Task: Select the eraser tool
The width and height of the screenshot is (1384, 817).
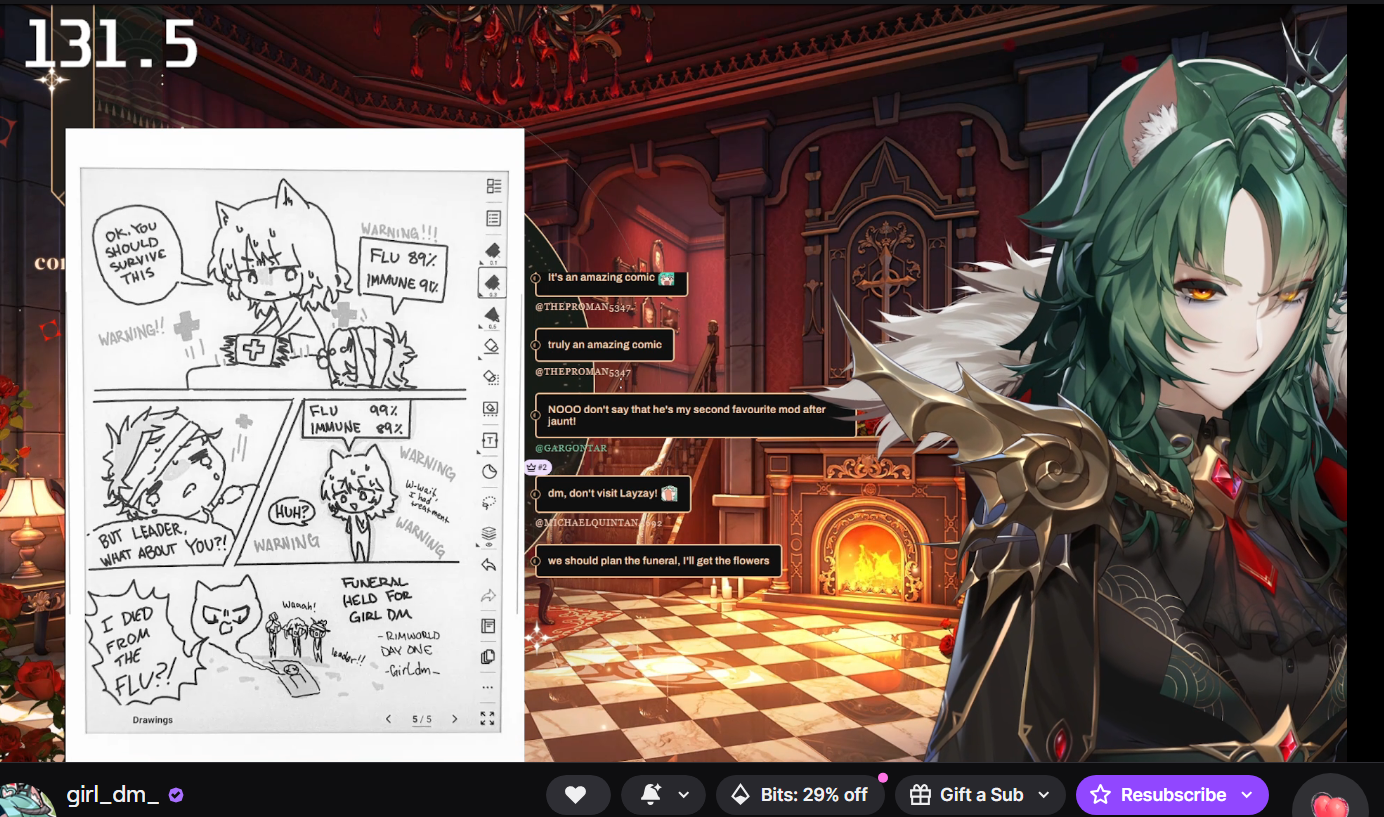Action: pos(491,345)
